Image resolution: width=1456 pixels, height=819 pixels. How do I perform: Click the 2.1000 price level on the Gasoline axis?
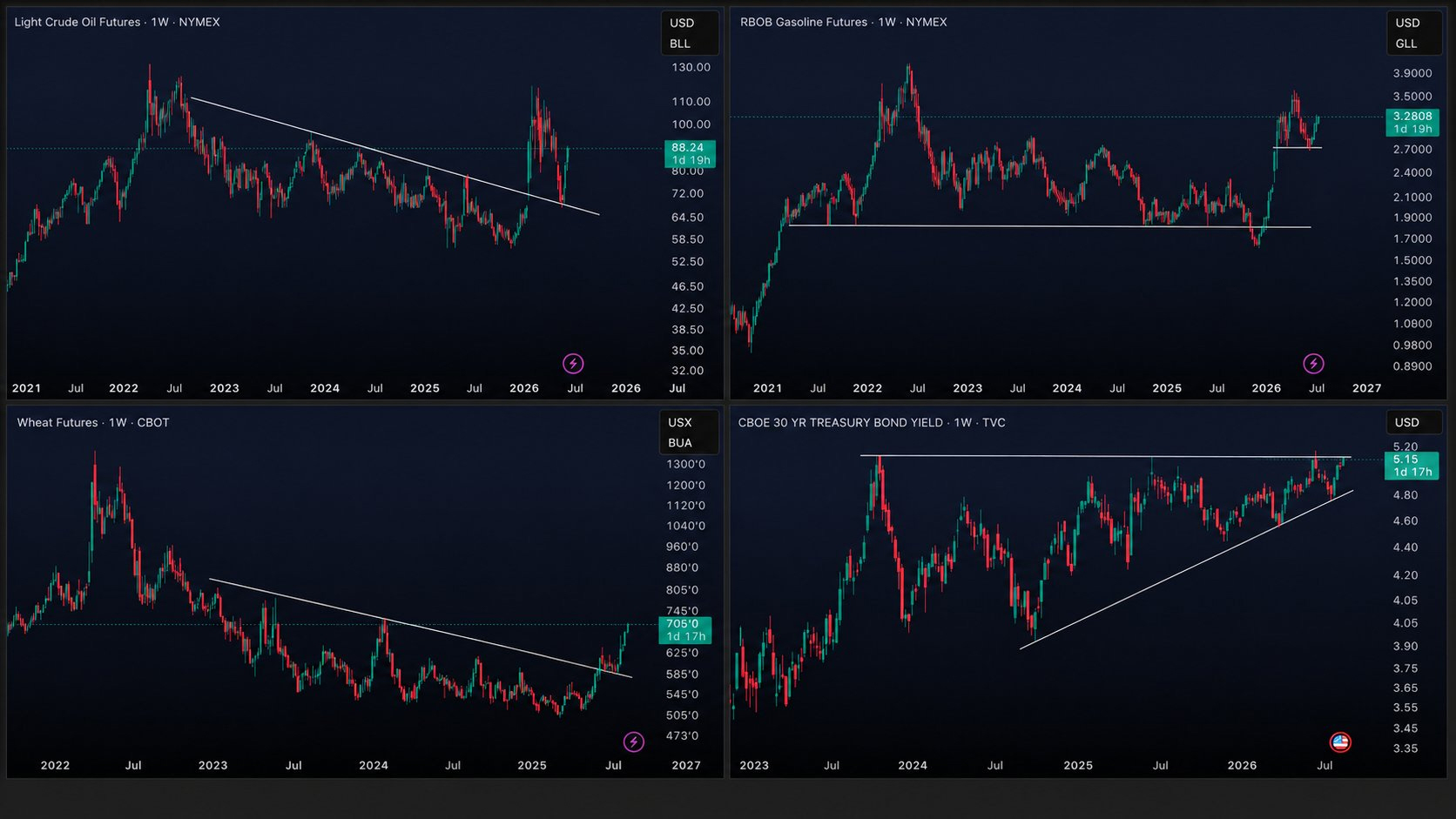(x=1412, y=198)
